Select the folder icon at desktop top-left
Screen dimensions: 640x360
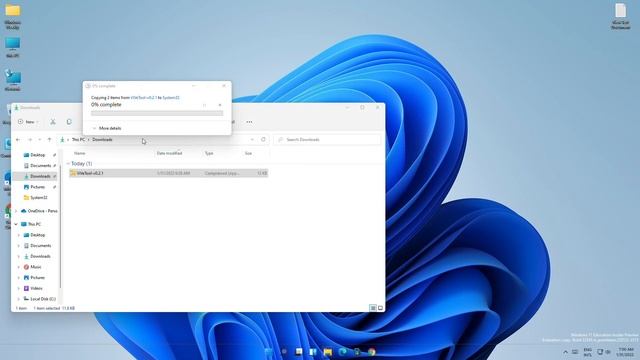[x=13, y=16]
